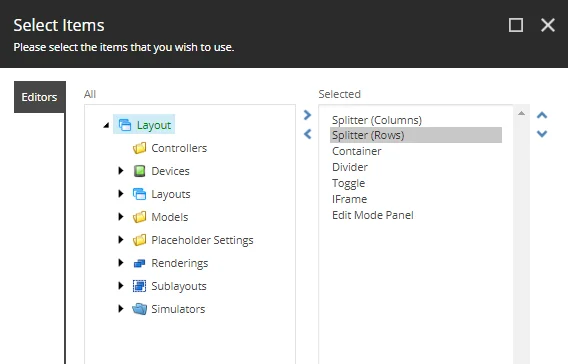Select Divider in Selected list
Viewport: 568px width, 364px height.
[x=350, y=167]
